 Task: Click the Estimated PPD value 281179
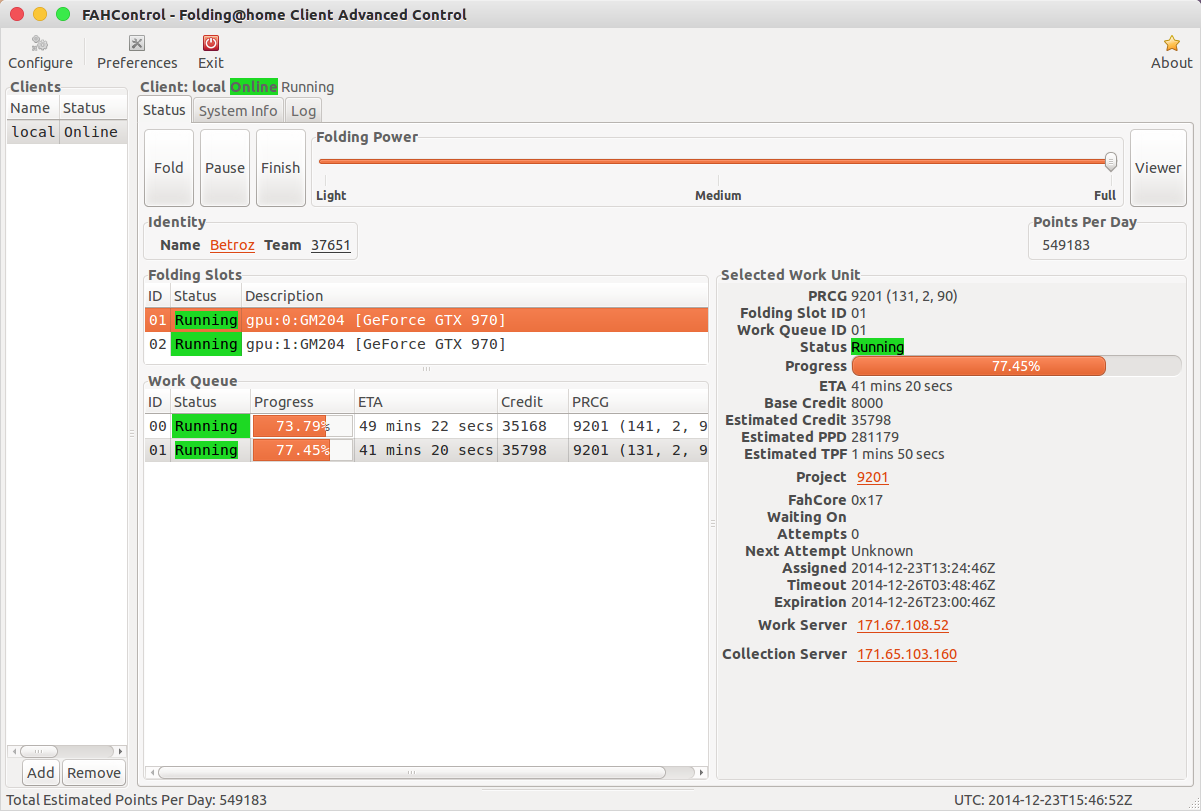(875, 437)
